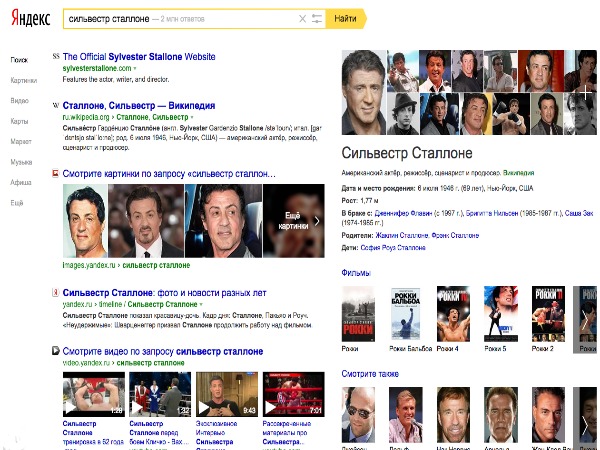
Task: Open Видео in the left menu
Action: (x=20, y=101)
